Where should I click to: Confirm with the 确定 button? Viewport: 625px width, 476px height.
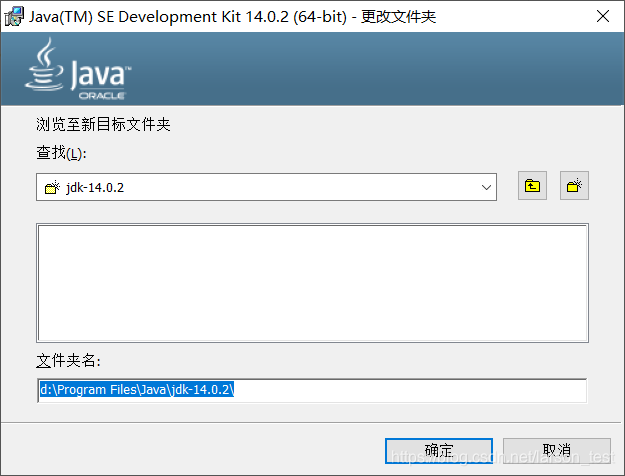point(439,451)
